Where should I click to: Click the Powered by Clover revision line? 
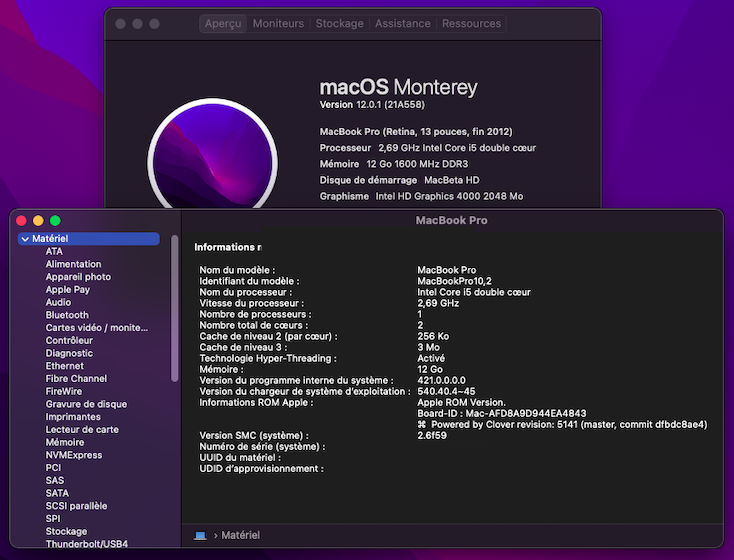click(x=562, y=424)
